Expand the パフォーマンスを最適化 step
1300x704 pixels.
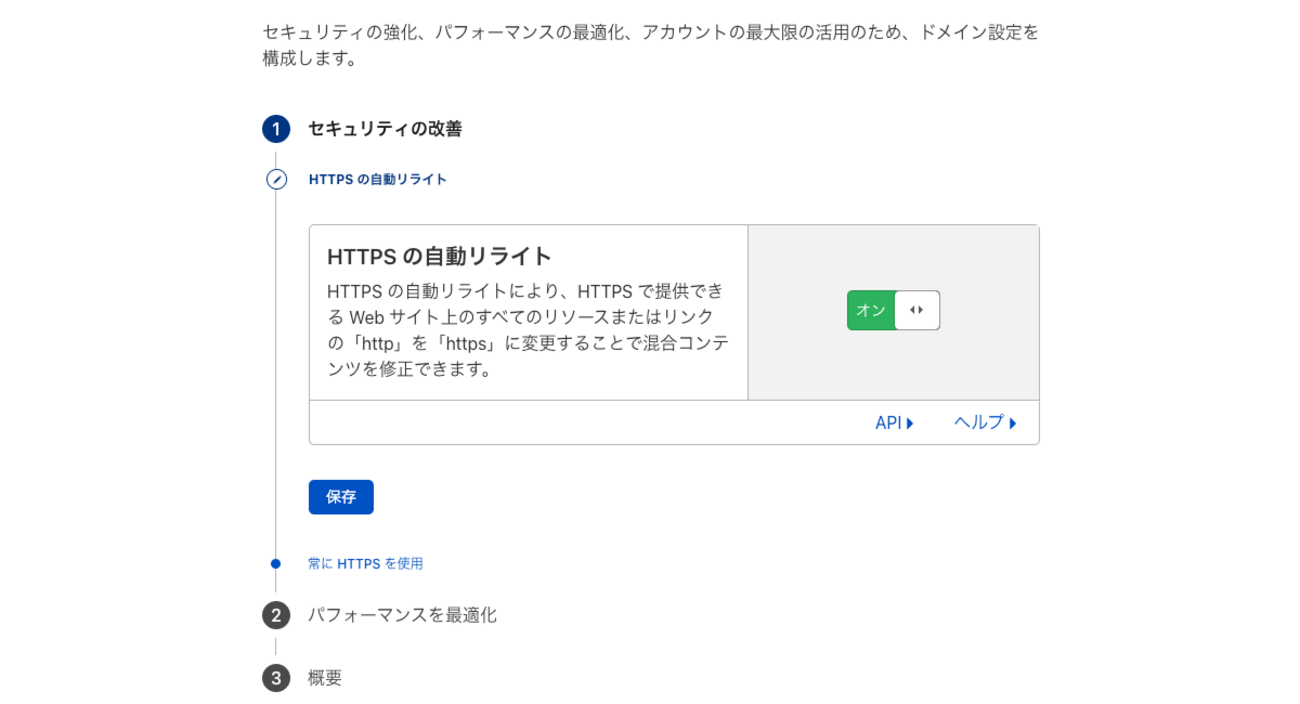coord(402,615)
